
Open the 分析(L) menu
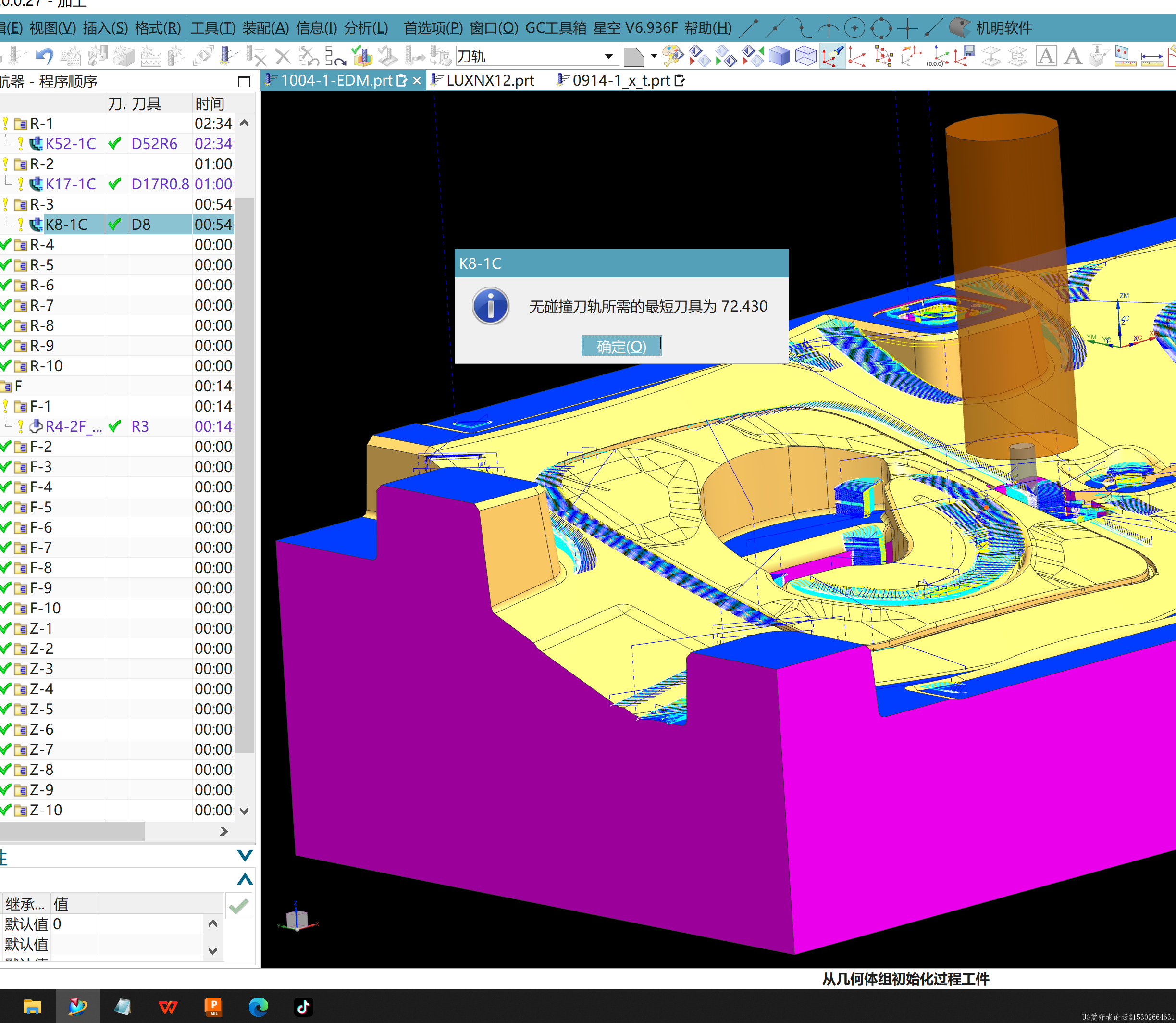click(366, 27)
